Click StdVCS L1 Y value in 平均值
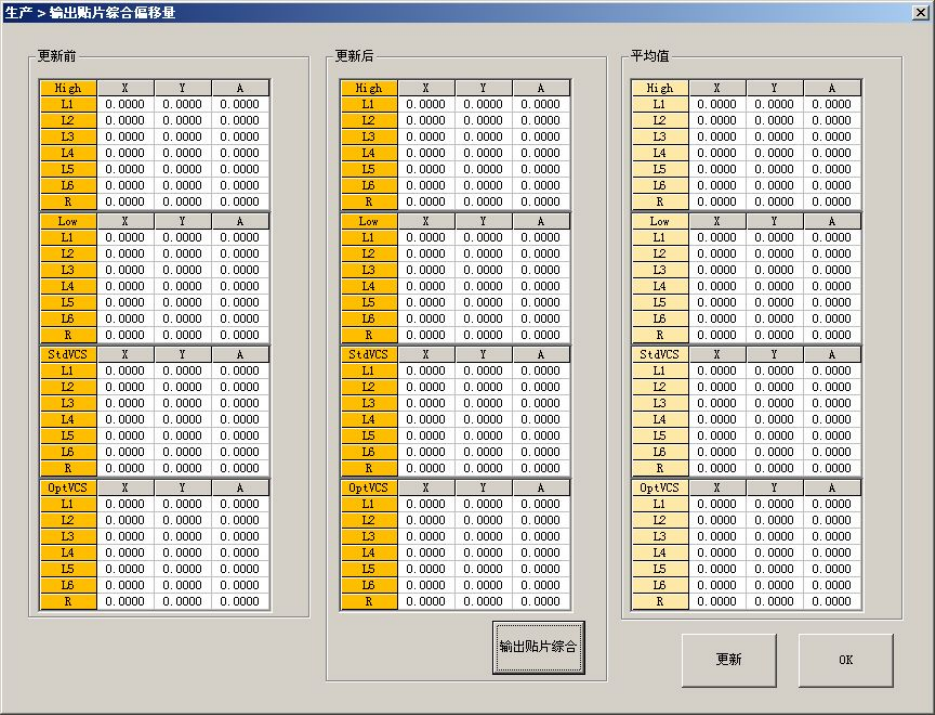 [x=774, y=371]
